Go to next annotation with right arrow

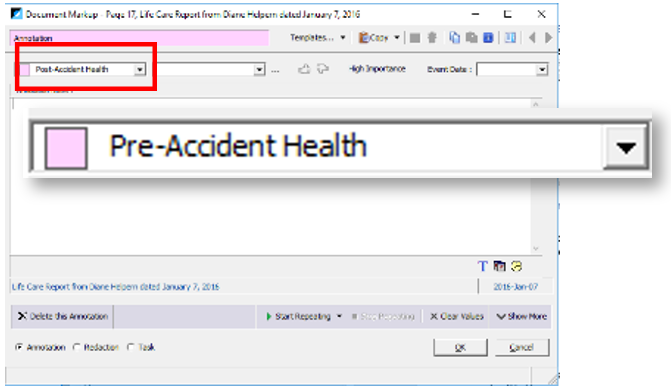pyautogui.click(x=549, y=38)
